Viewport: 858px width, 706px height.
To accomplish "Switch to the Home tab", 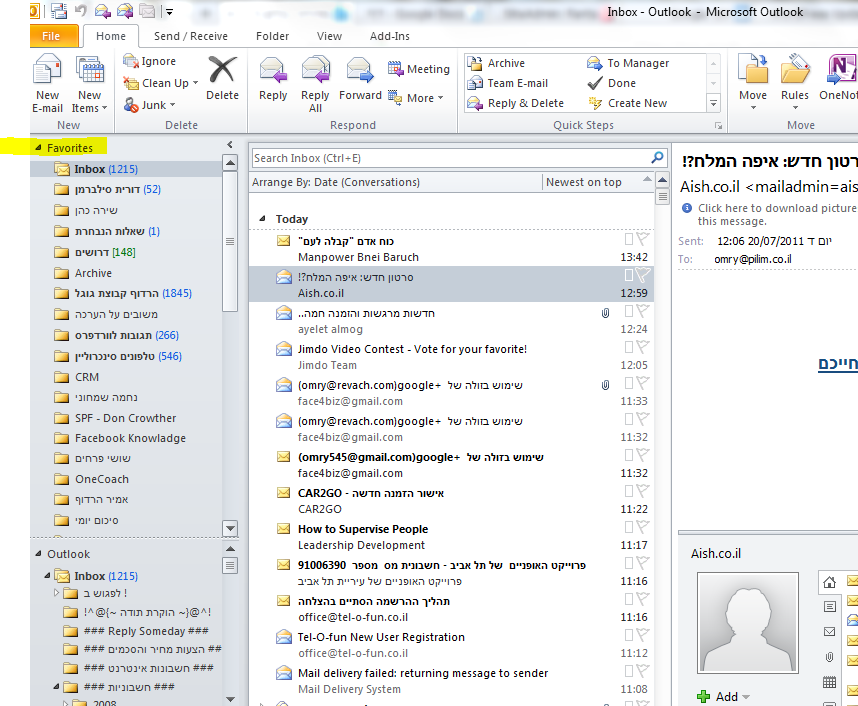I will [111, 36].
